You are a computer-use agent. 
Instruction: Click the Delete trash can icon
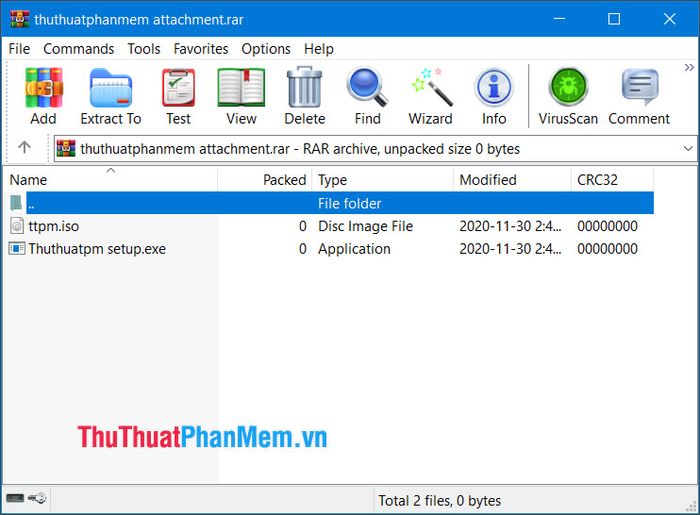304,87
